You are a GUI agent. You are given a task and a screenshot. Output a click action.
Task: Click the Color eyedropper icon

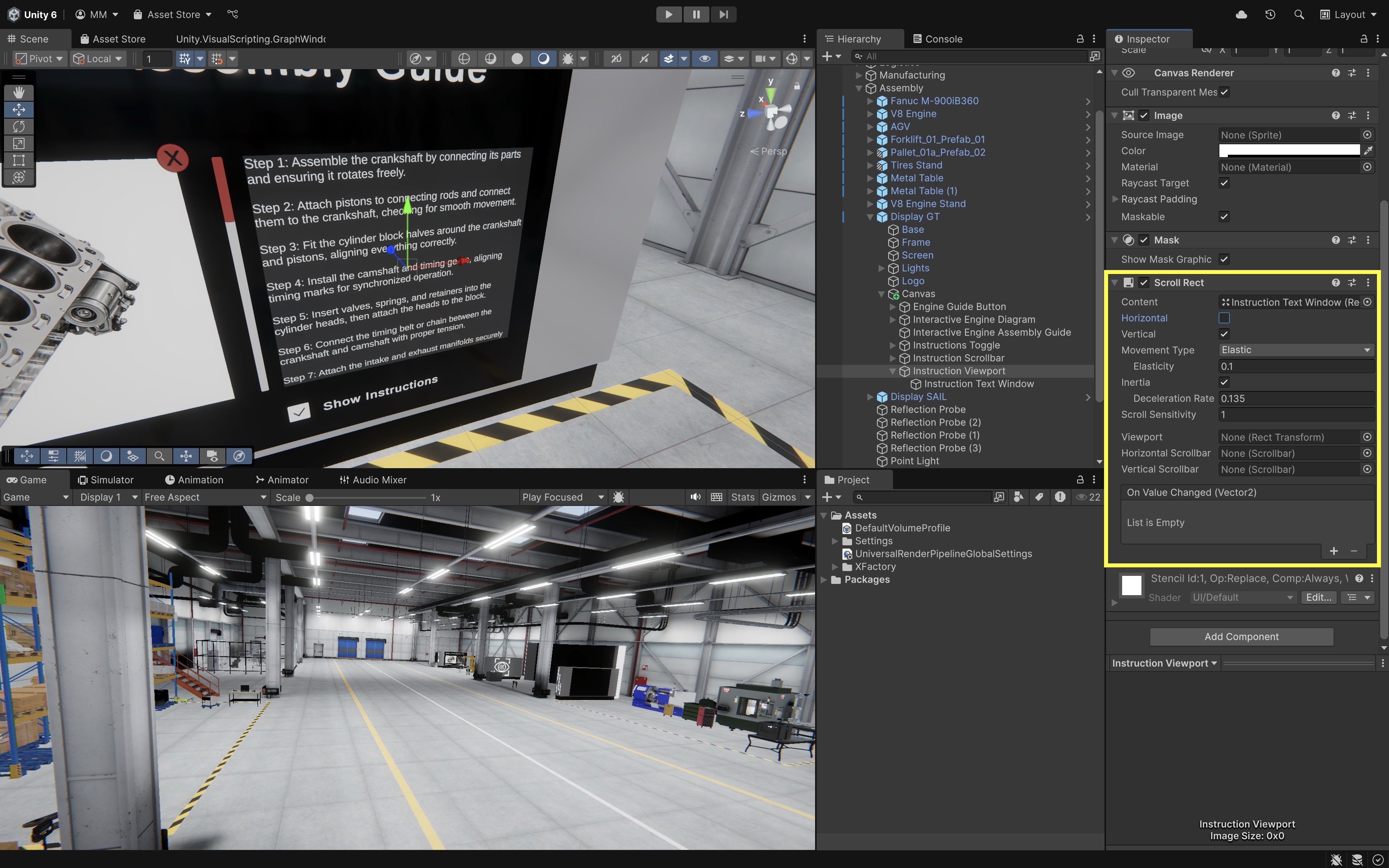pyautogui.click(x=1369, y=150)
